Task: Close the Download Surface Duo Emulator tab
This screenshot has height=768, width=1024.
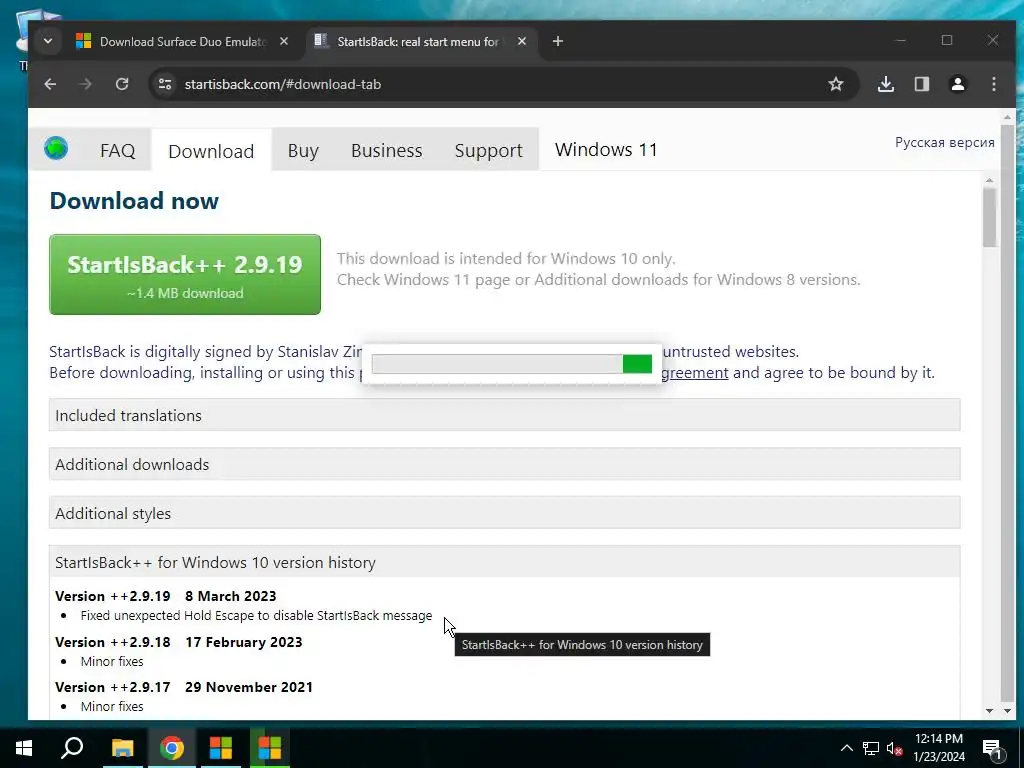Action: (284, 41)
